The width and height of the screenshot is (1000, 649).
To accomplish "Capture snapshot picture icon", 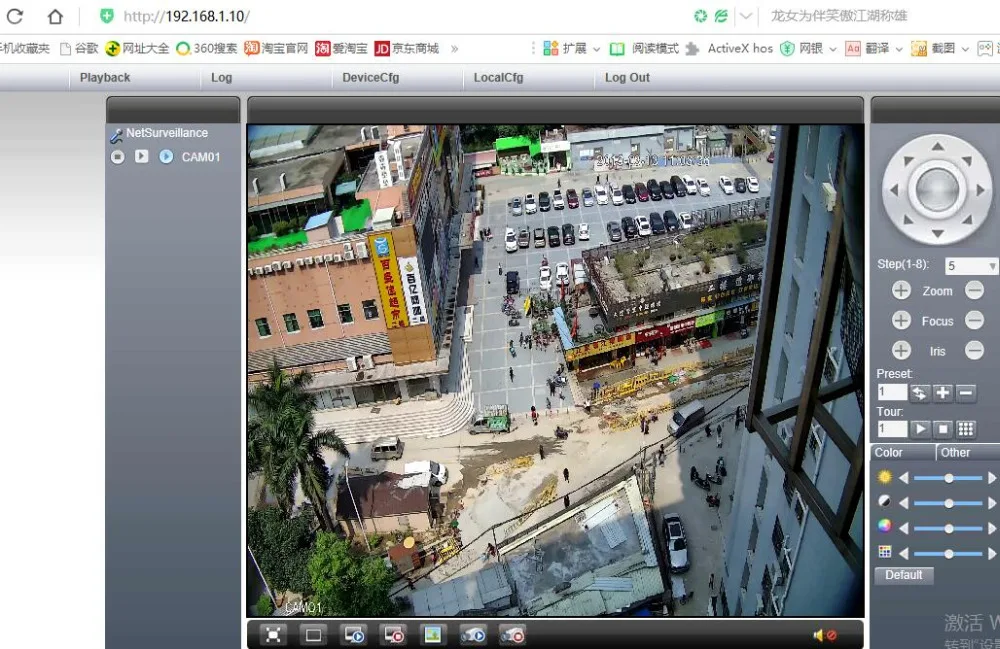I will [433, 635].
